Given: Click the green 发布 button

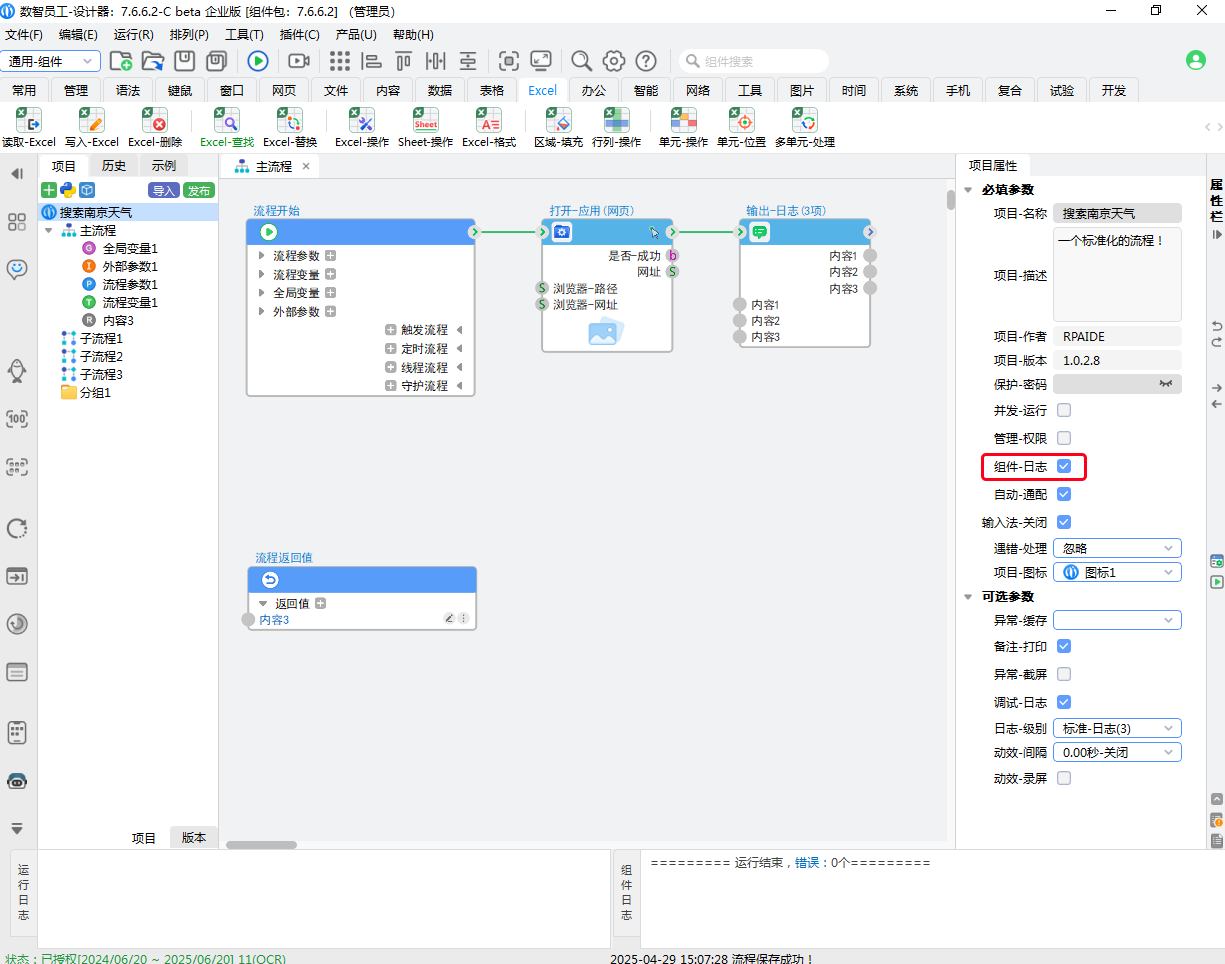Looking at the screenshot, I should pos(199,190).
